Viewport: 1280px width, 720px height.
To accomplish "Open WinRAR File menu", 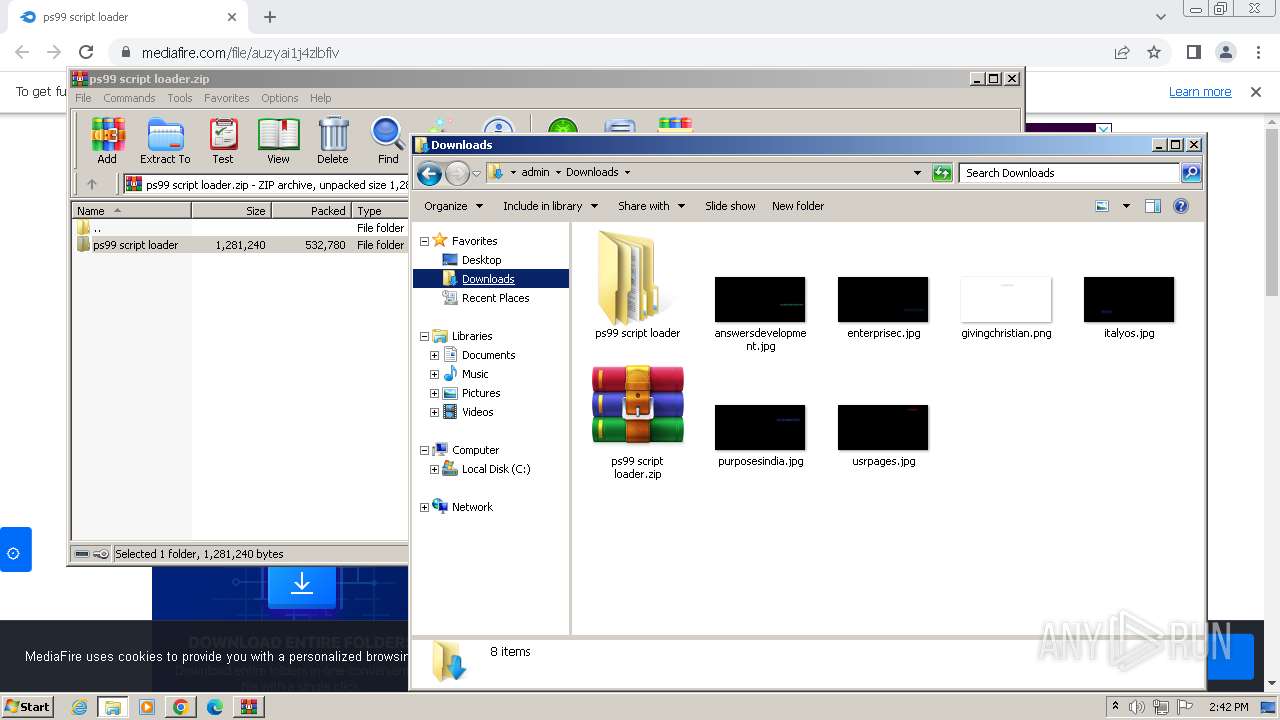I will [83, 98].
